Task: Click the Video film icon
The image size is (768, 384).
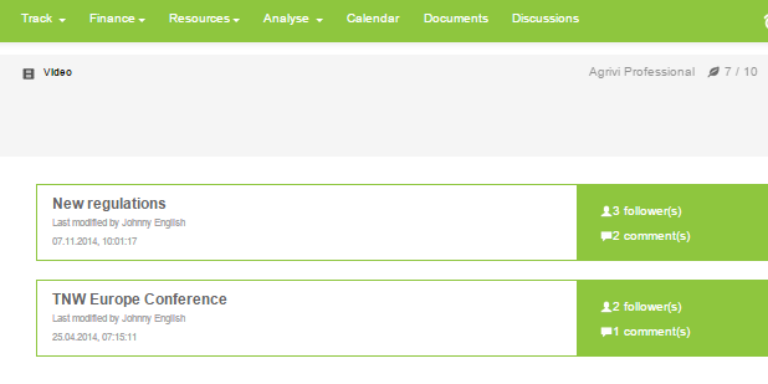Action: 28,74
